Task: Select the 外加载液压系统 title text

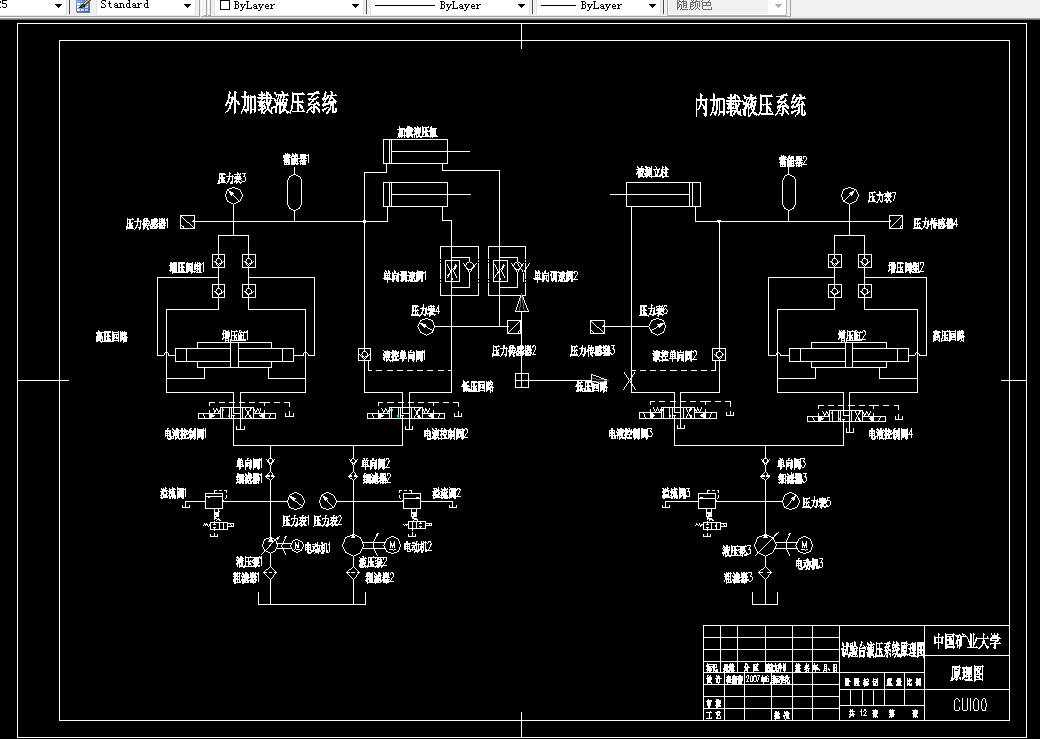Action: click(x=281, y=103)
